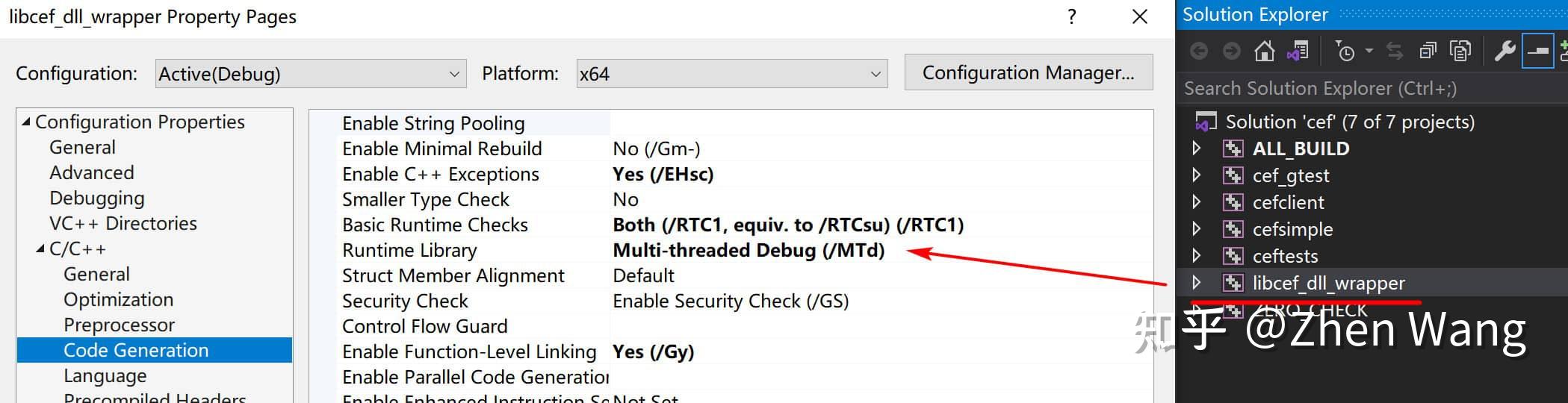The height and width of the screenshot is (403, 1568).
Task: Open the Configuration Manager dialog
Action: pyautogui.click(x=1028, y=72)
